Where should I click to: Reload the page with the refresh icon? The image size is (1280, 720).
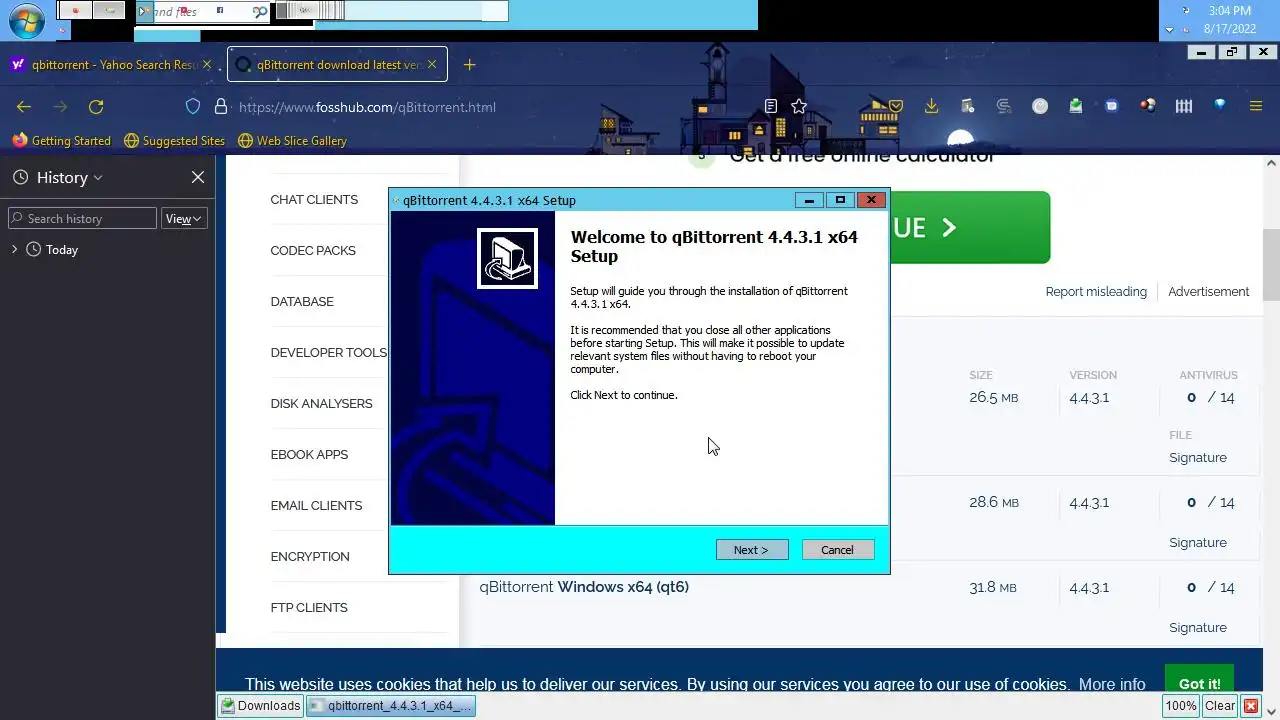point(96,107)
